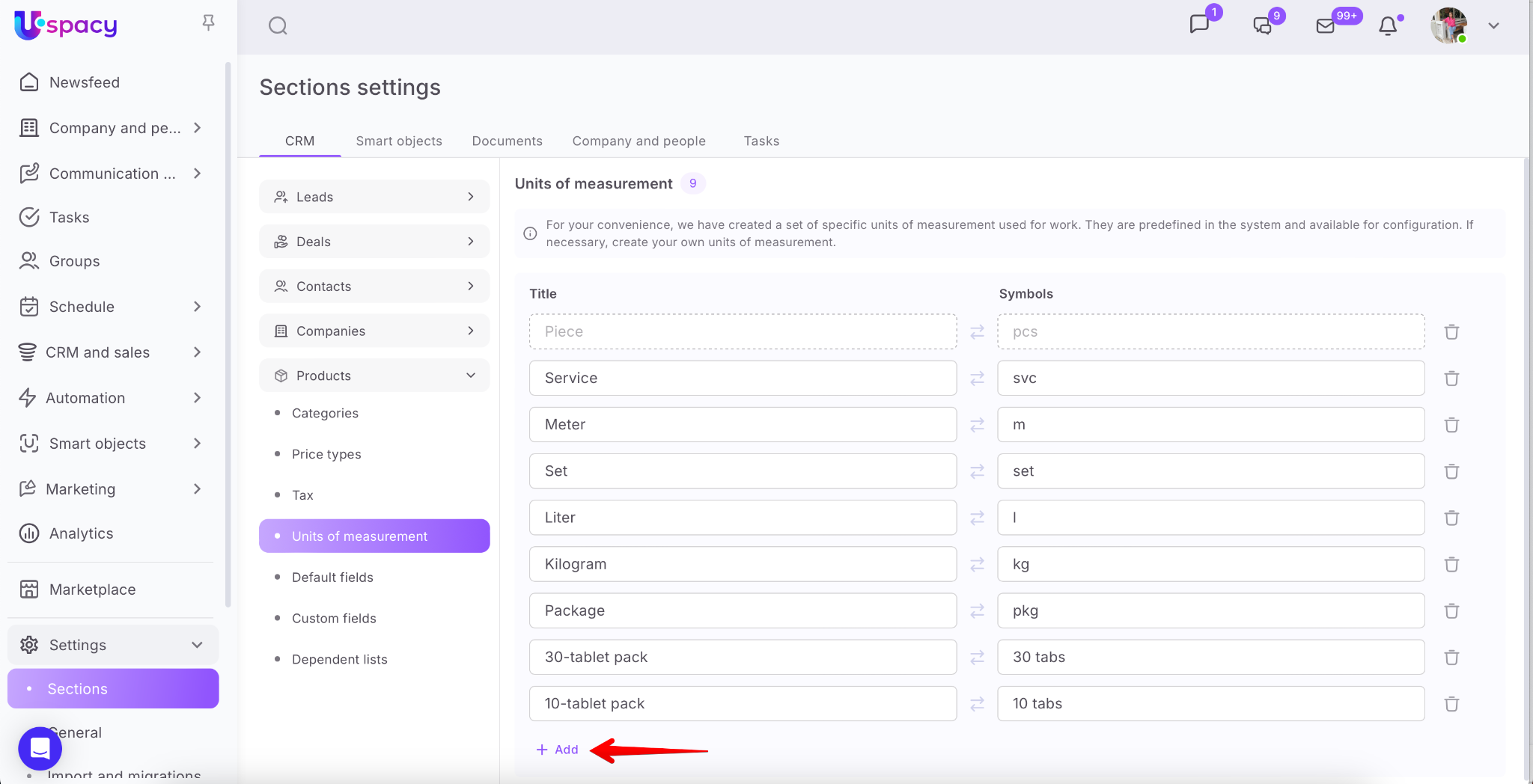Viewport: 1533px width, 784px height.
Task: Delete the Service unit row
Action: (1451, 379)
